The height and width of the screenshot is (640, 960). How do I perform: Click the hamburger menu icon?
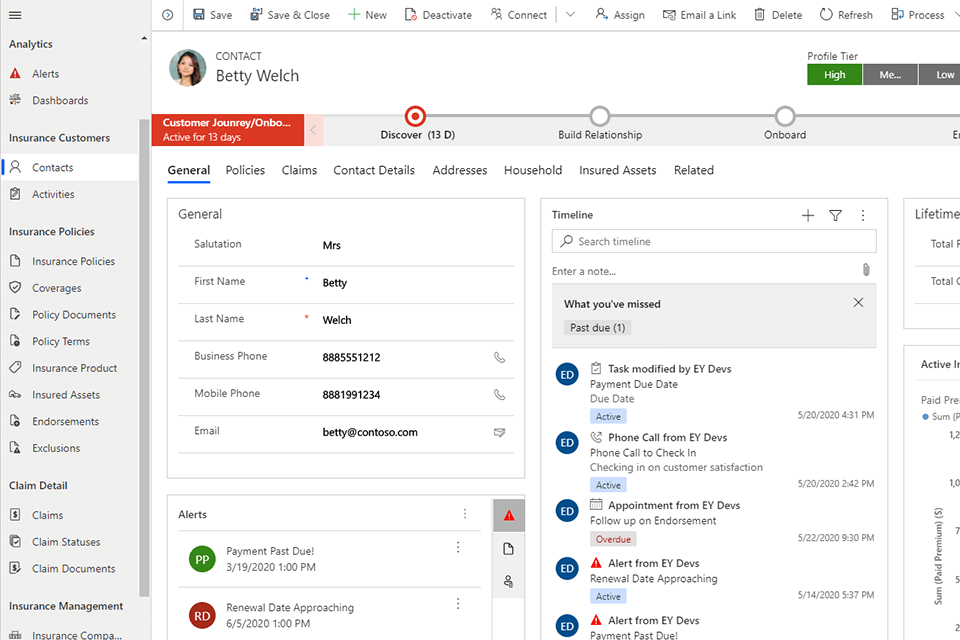15,15
